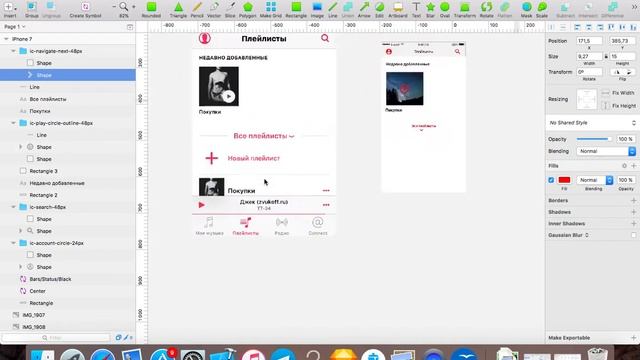This screenshot has width=640, height=360.
Task: Click the Rotate value field
Action: coord(589,72)
